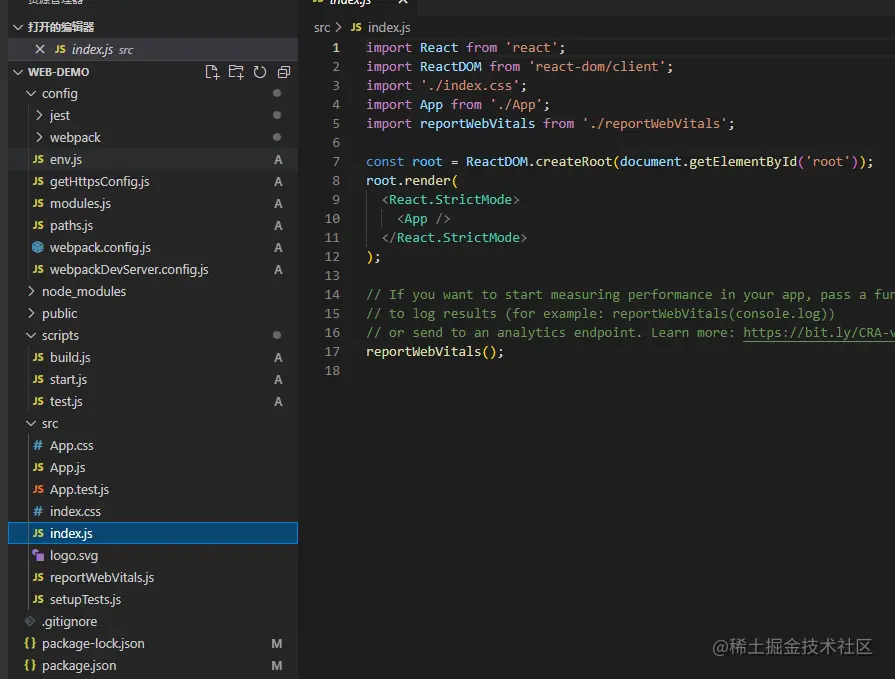The height and width of the screenshot is (679, 895).
Task: Open package-lock.json file
Action: click(153, 644)
